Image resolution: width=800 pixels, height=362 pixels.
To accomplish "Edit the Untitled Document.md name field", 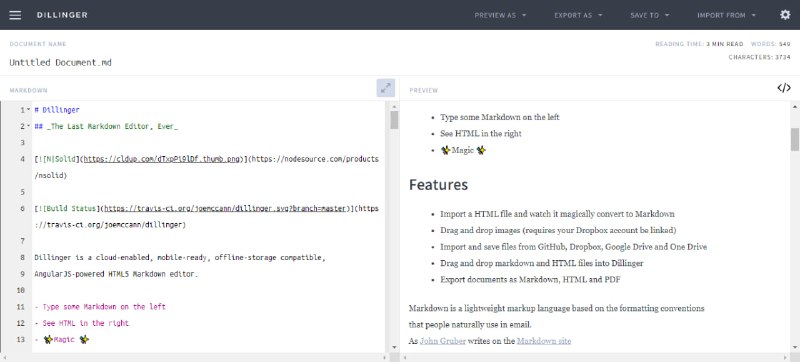I will 60,63.
